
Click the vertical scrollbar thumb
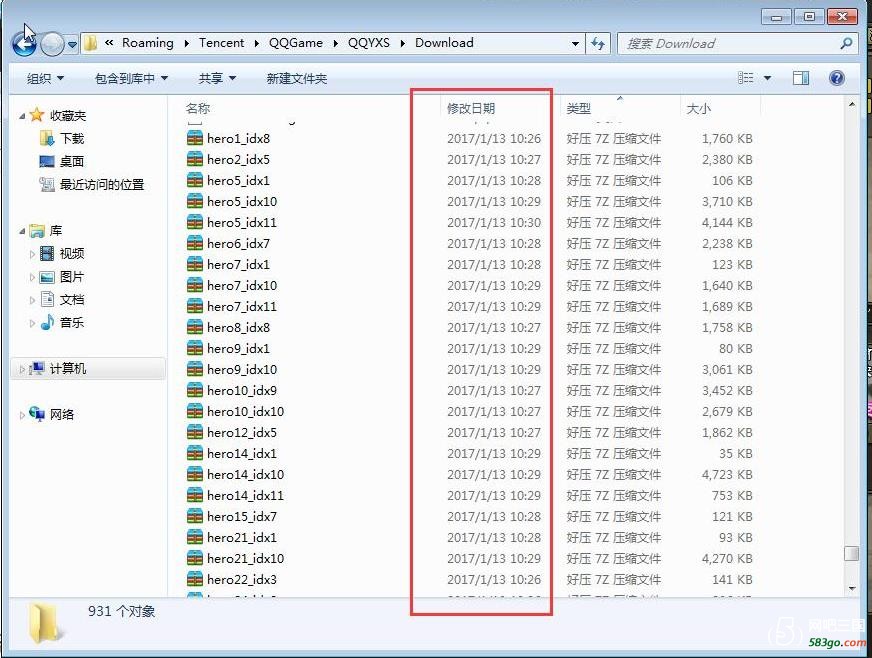coord(851,553)
